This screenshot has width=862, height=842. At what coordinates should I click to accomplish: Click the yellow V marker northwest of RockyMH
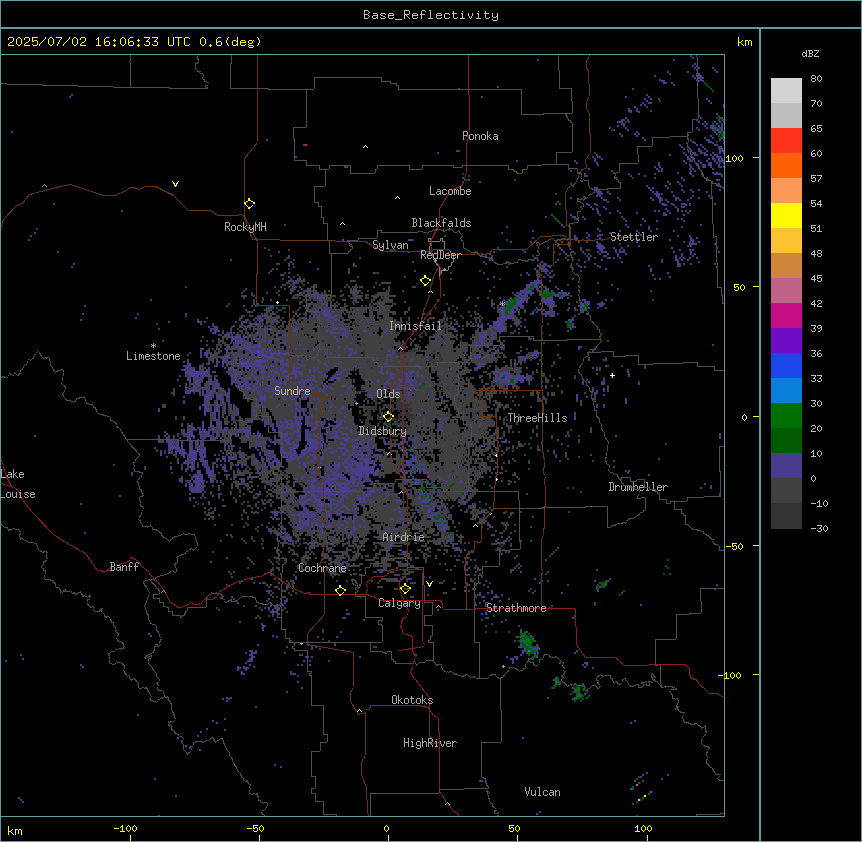(175, 184)
